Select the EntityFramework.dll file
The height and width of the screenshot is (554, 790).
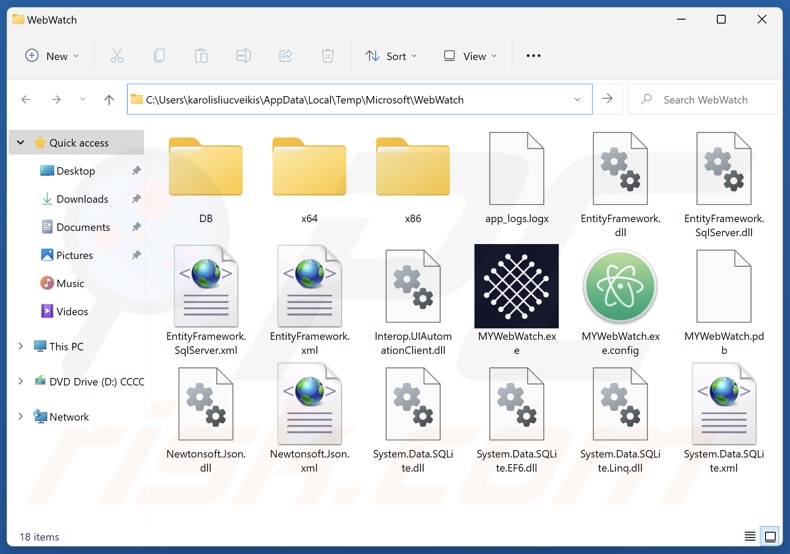click(620, 184)
